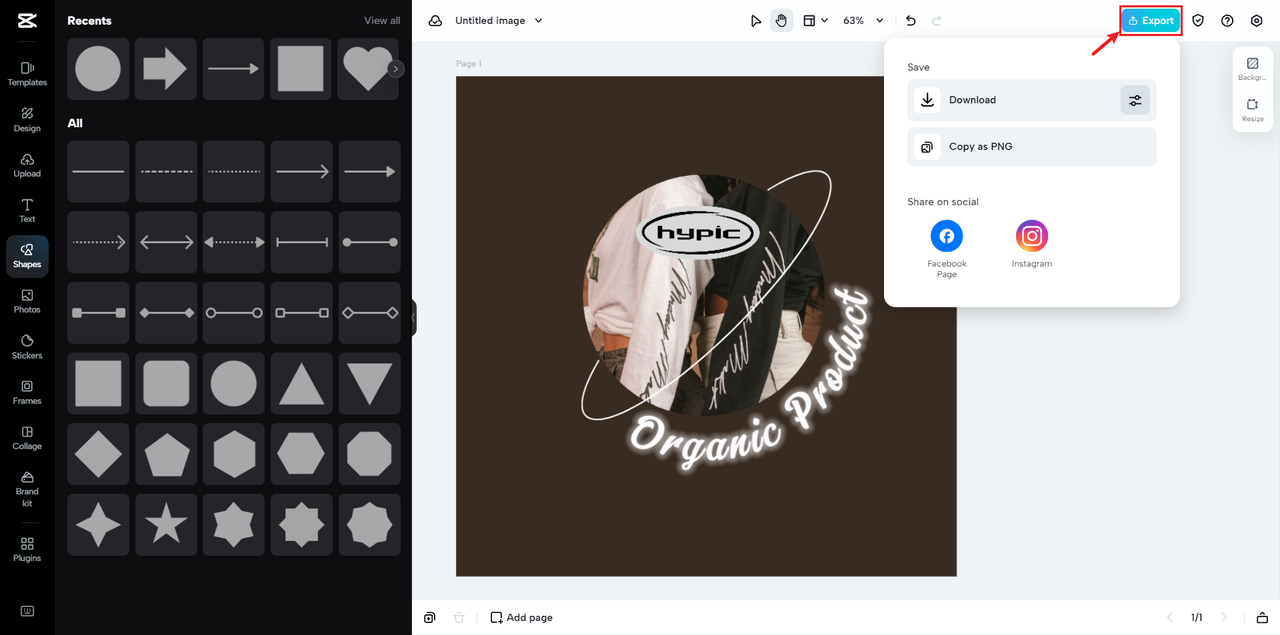
Task: Choose Copy as PNG
Action: [1032, 147]
